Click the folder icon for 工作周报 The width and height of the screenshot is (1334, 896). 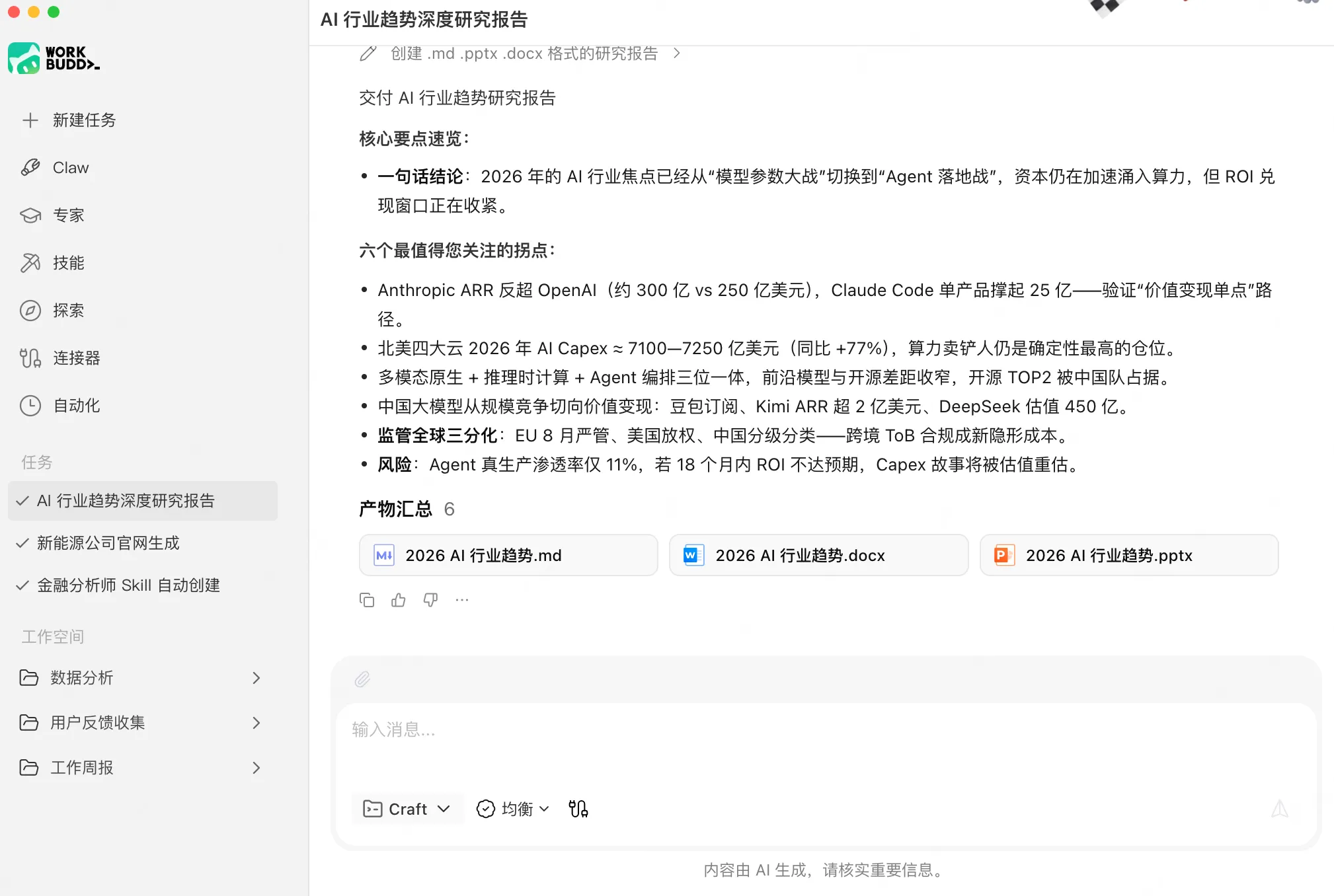(28, 768)
